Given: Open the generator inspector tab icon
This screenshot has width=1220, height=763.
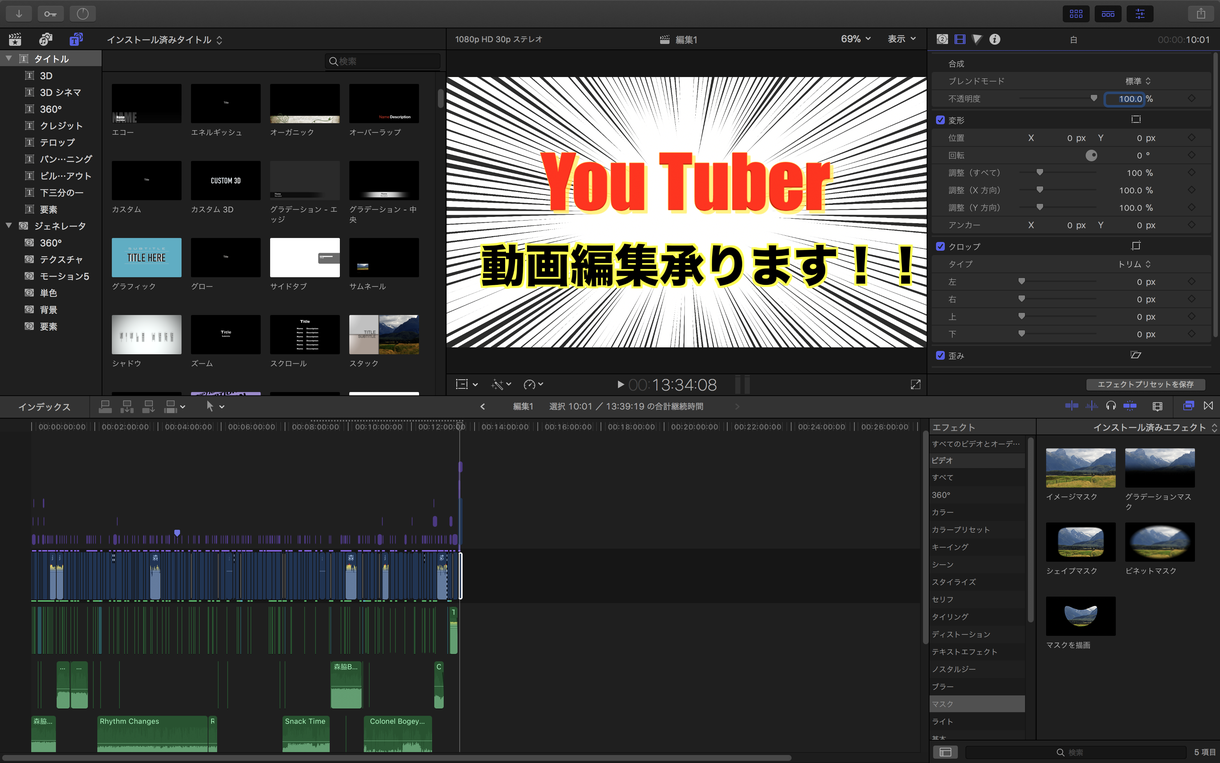Looking at the screenshot, I should 942,39.
